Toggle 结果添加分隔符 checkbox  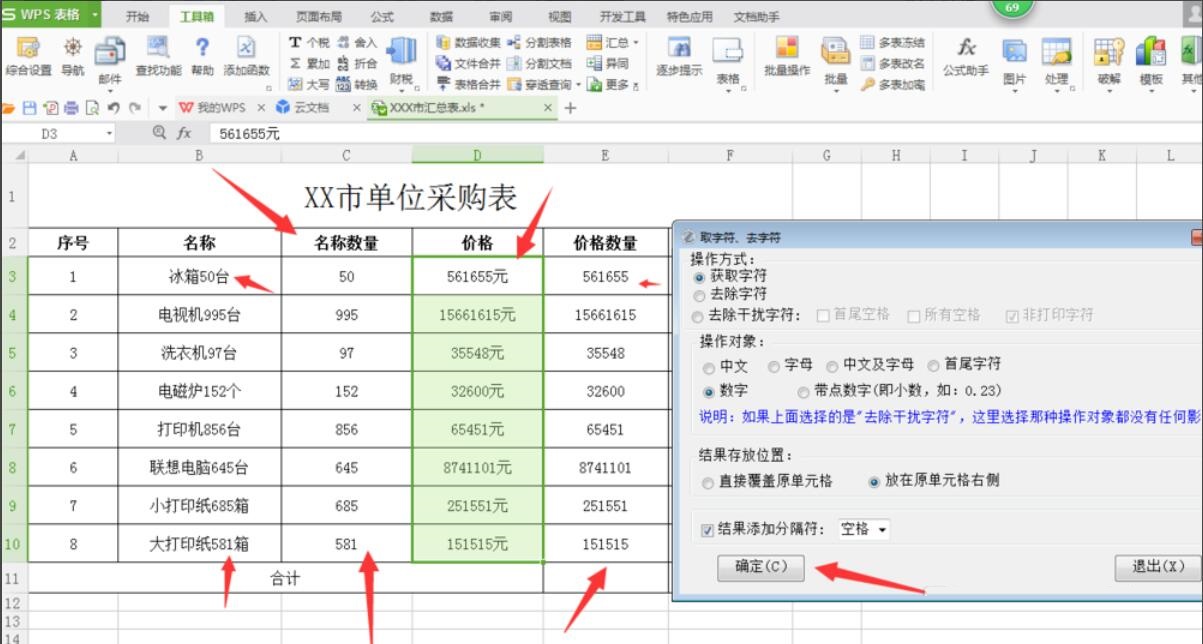[709, 530]
